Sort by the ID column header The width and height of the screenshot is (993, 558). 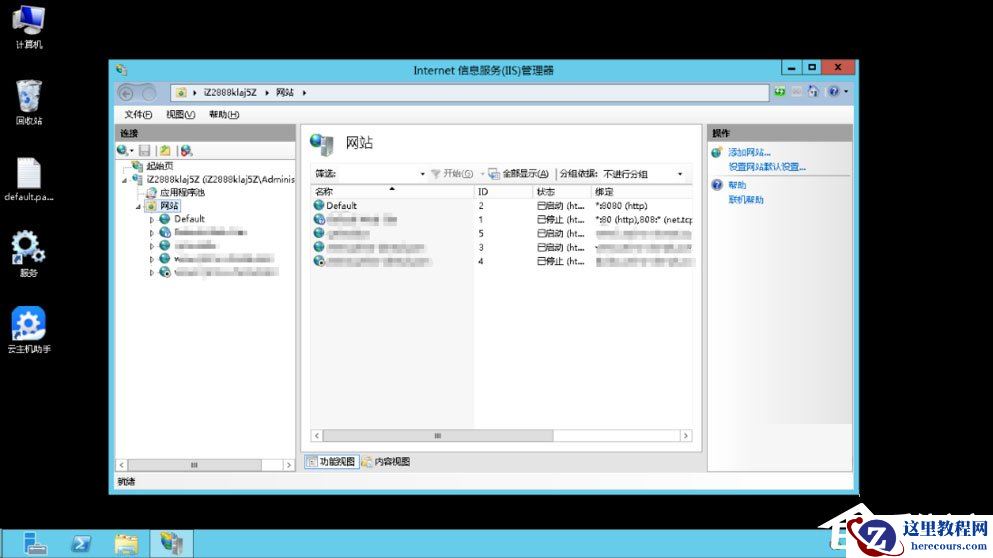[503, 191]
